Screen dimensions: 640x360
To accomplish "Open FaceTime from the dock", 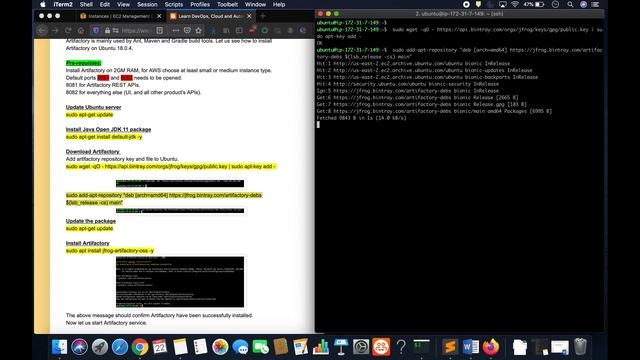I will (260, 347).
